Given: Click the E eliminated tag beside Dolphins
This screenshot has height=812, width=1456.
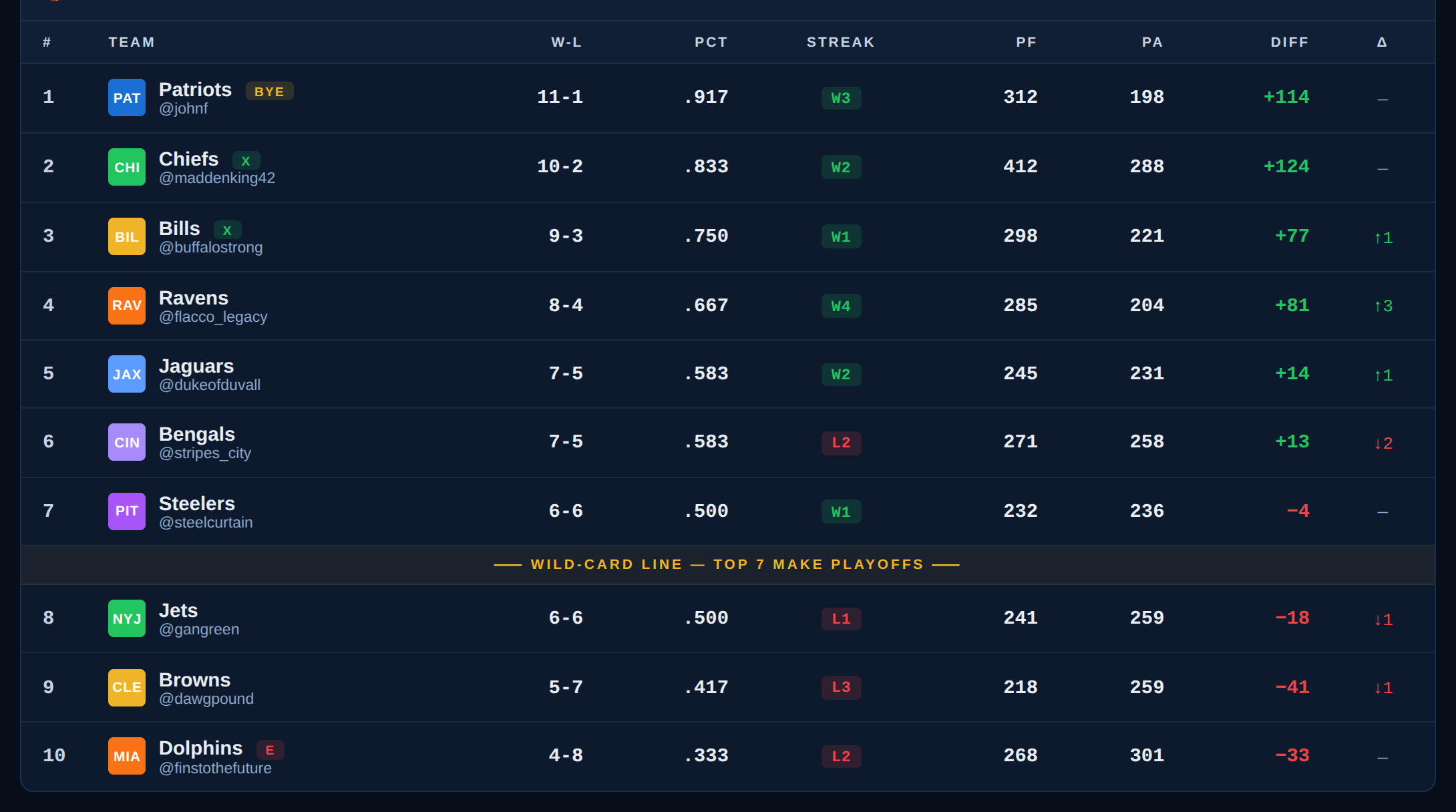Looking at the screenshot, I should [270, 750].
